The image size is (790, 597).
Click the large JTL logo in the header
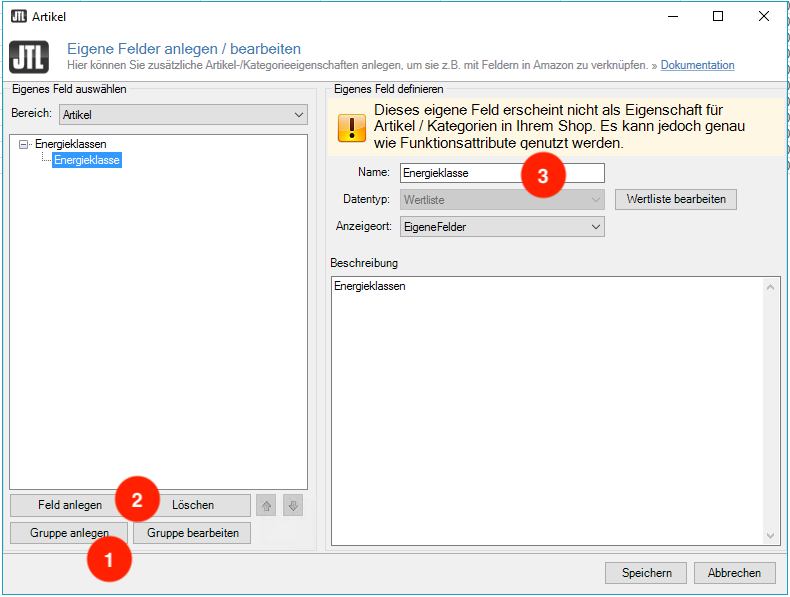click(29, 57)
